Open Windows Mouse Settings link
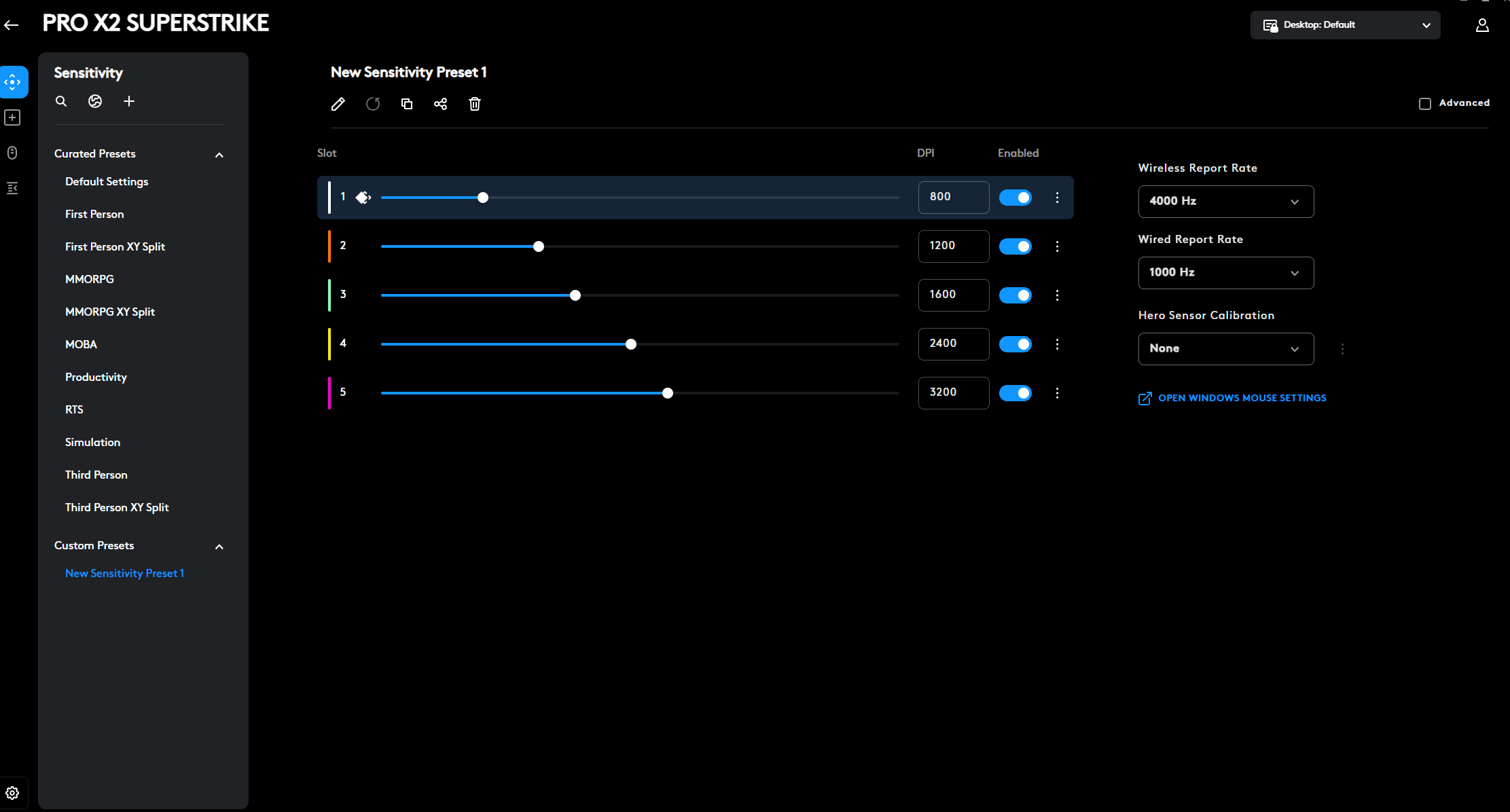This screenshot has height=812, width=1510. coord(1241,398)
